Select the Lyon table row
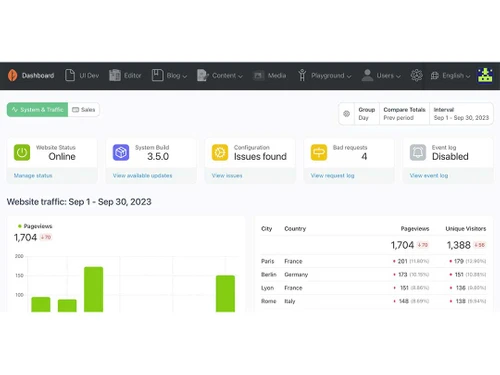Screen dimensions: 500x375 click(x=373, y=288)
